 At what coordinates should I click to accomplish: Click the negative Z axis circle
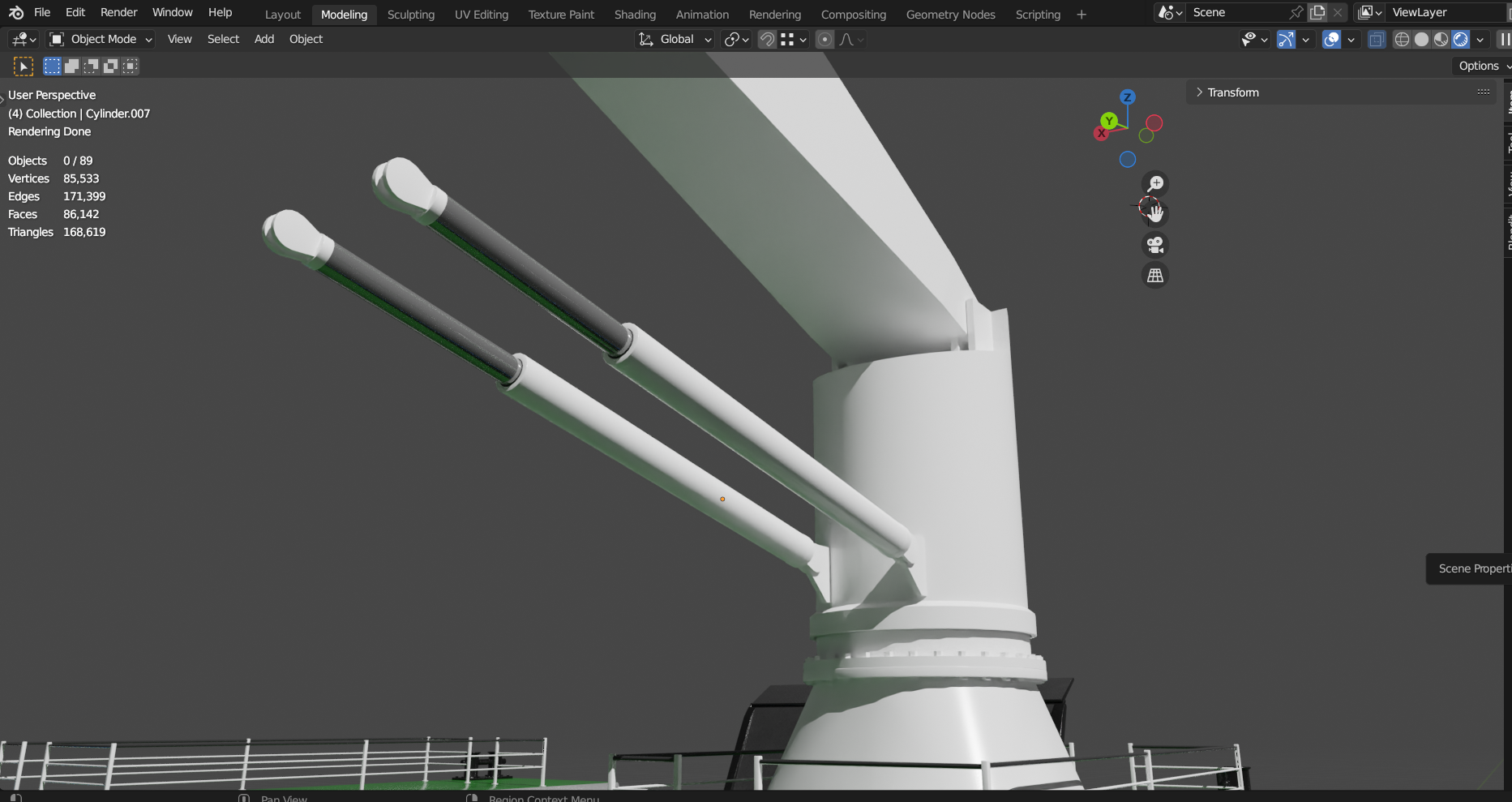coord(1128,160)
